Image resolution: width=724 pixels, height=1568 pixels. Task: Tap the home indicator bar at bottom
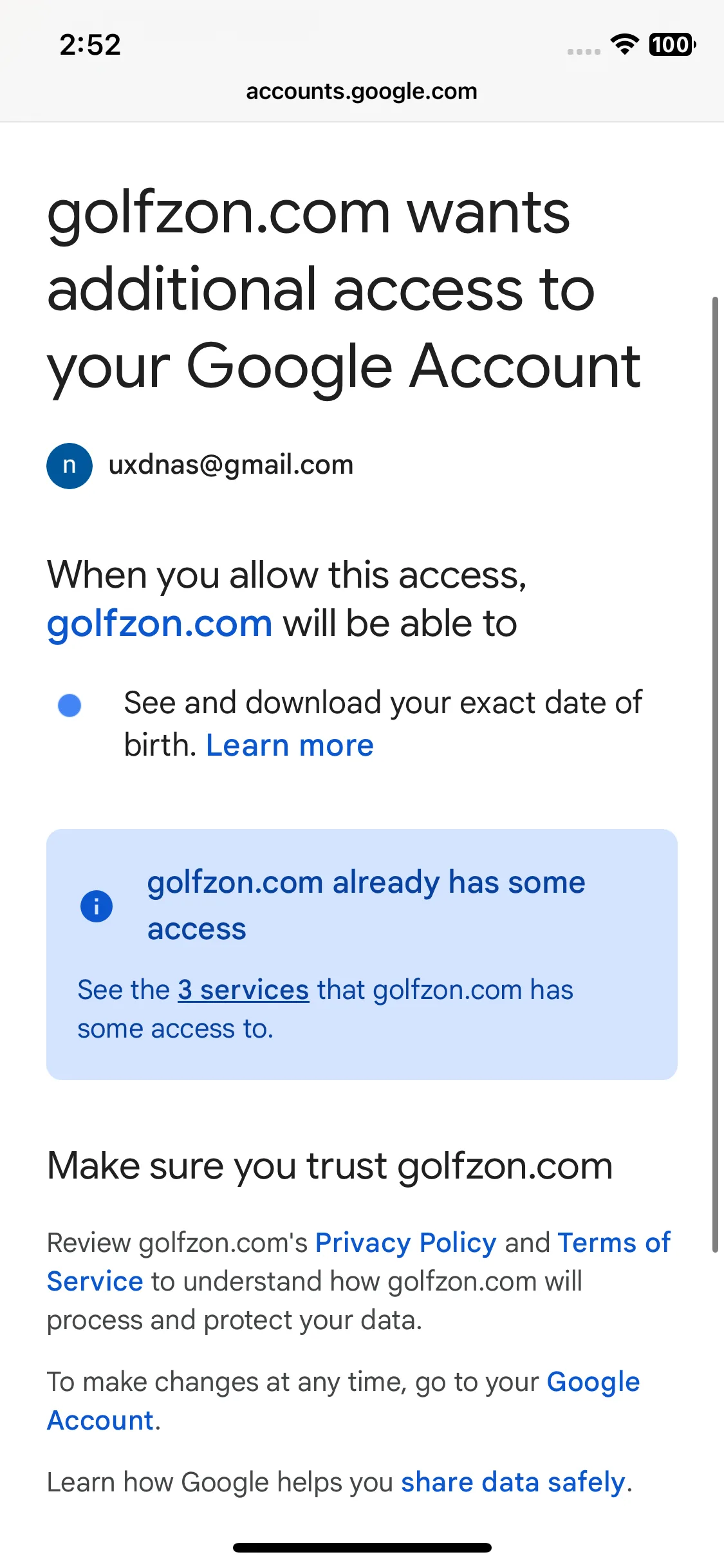click(362, 1547)
